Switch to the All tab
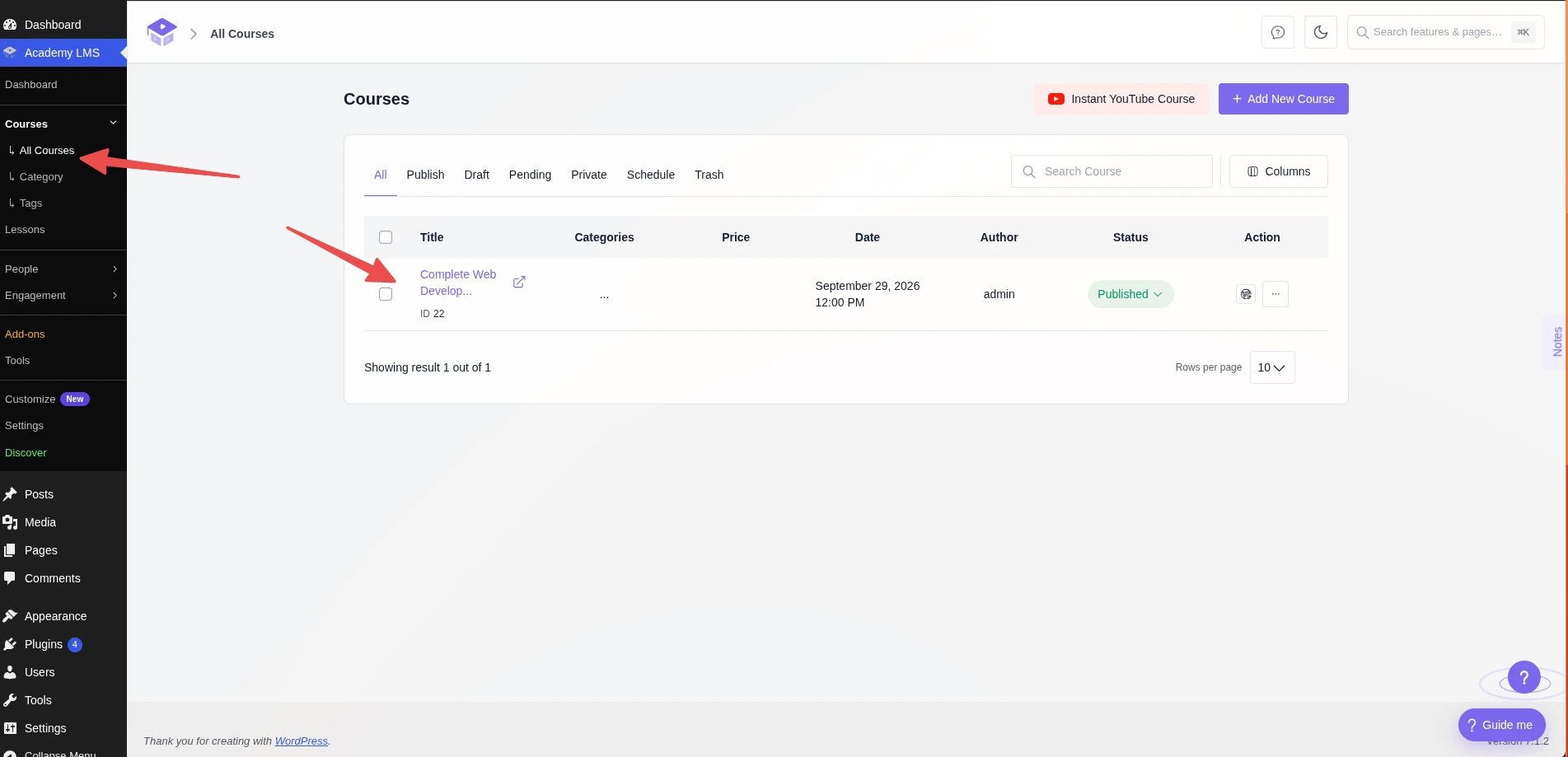The width and height of the screenshot is (1568, 757). click(381, 175)
